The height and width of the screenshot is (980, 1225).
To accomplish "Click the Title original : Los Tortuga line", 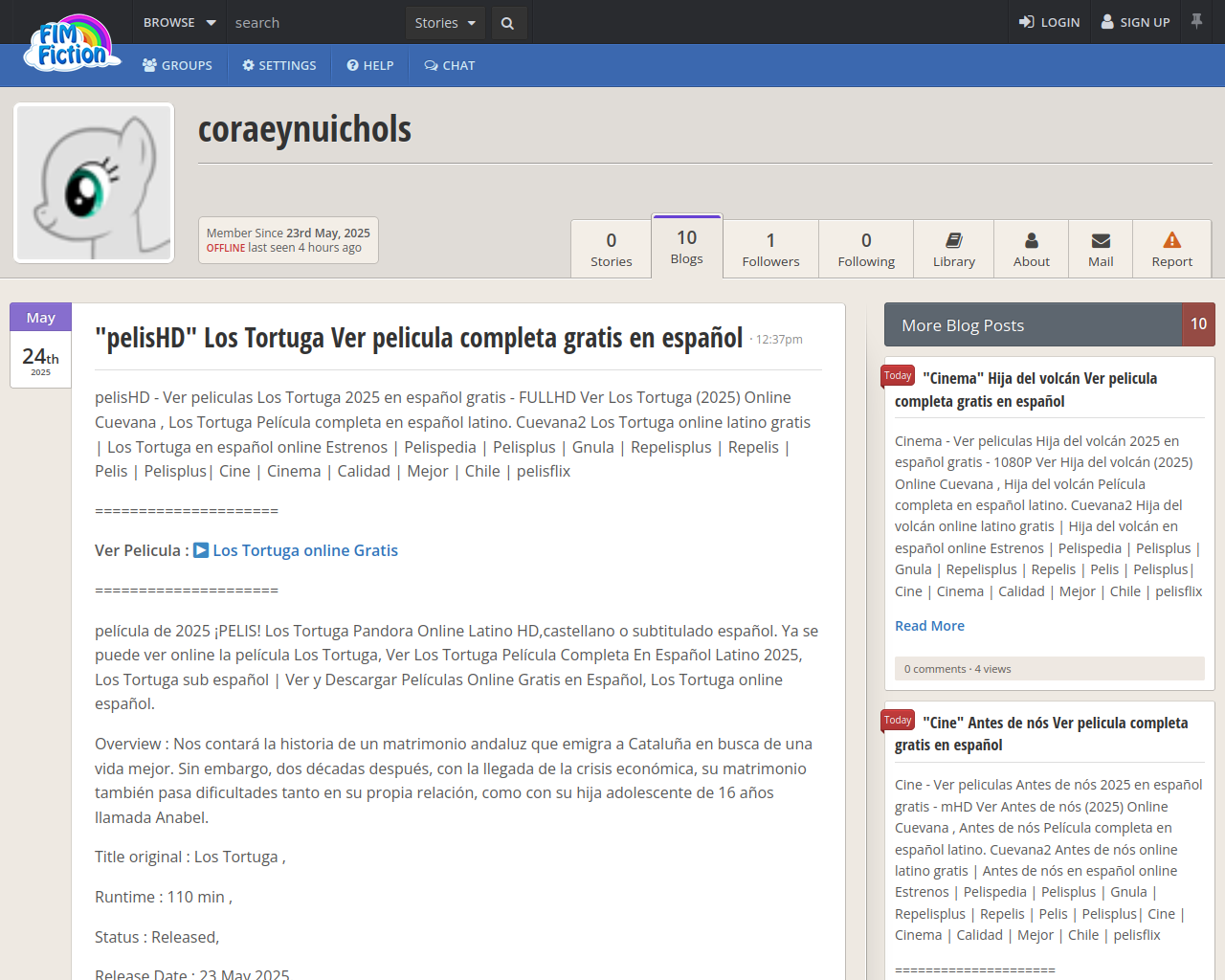I will coord(190,857).
